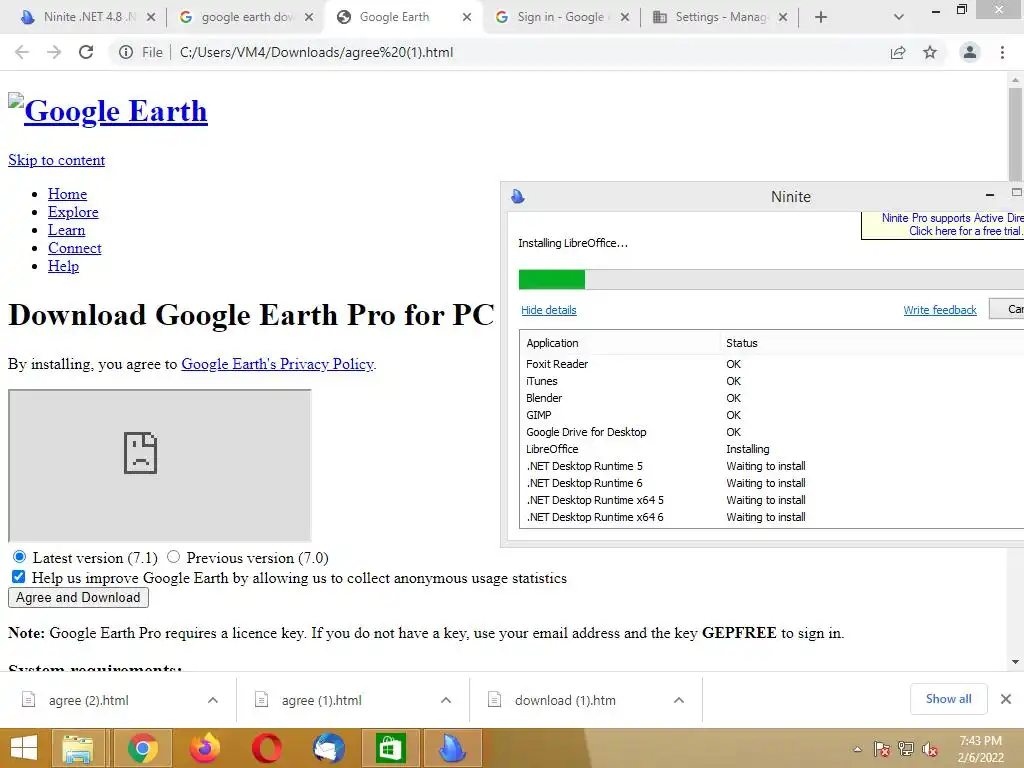The image size is (1024, 768).
Task: Share this page icon in address bar
Action: [898, 52]
